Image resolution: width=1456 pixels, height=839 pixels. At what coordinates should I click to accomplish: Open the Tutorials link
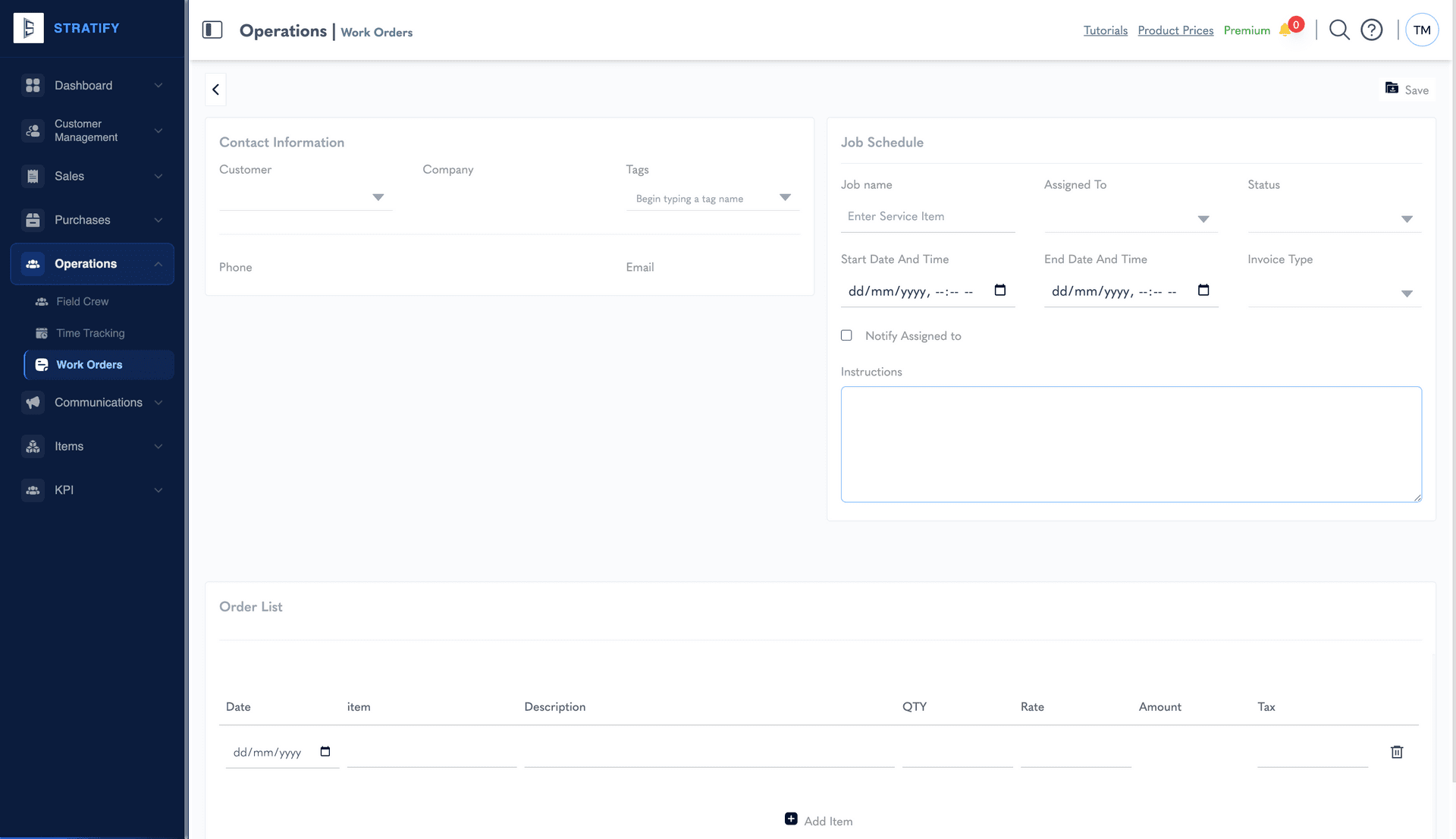(x=1105, y=30)
